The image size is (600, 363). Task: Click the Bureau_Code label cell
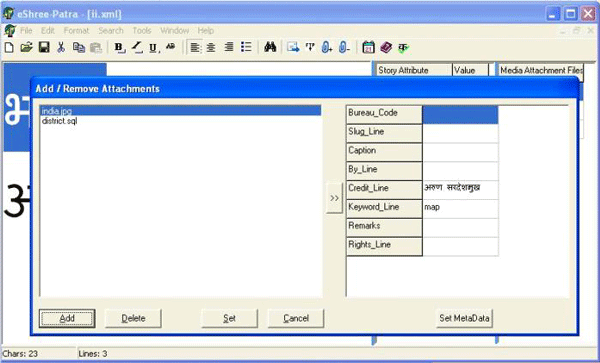[384, 115]
